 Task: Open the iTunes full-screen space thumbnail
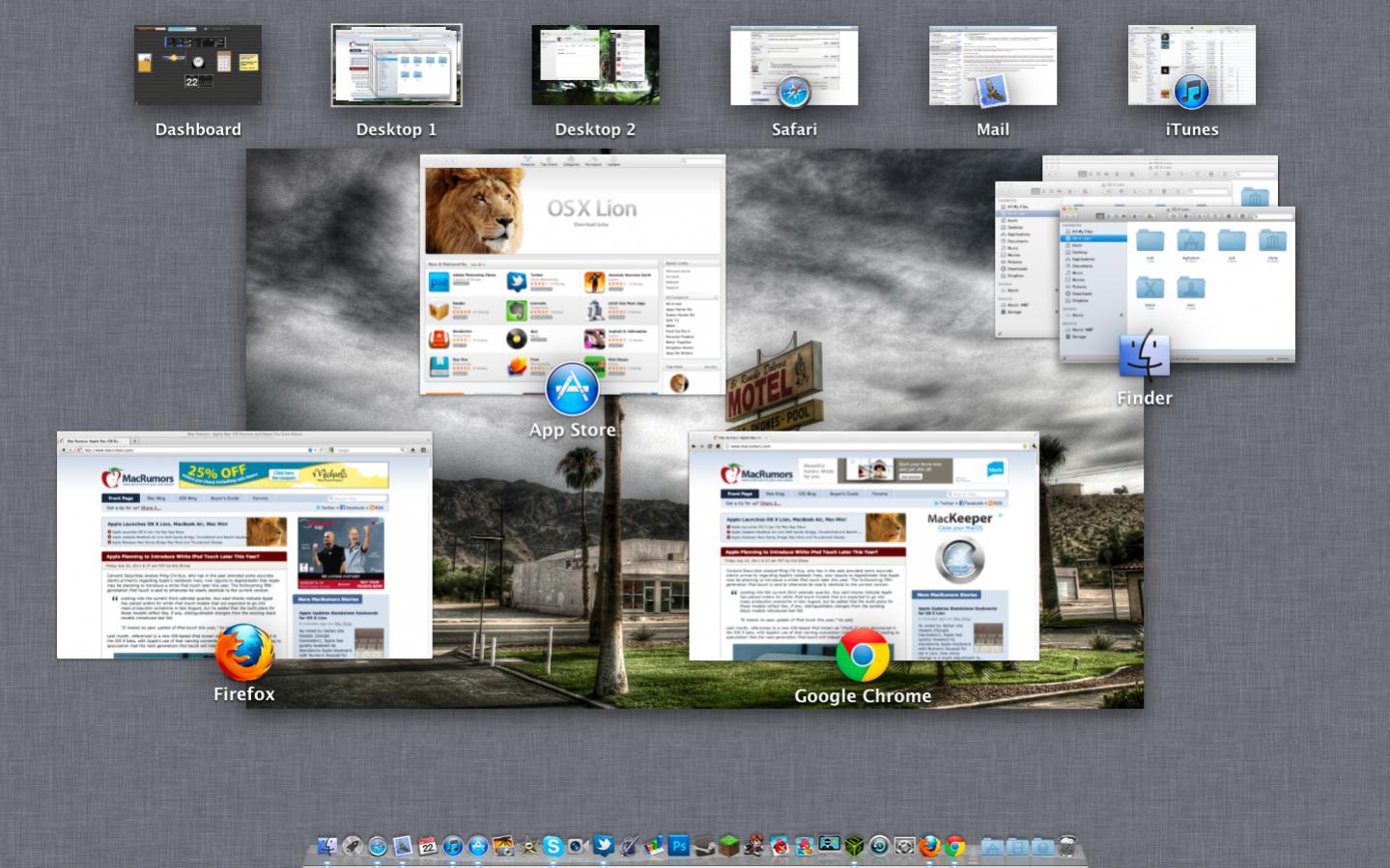click(x=1192, y=65)
